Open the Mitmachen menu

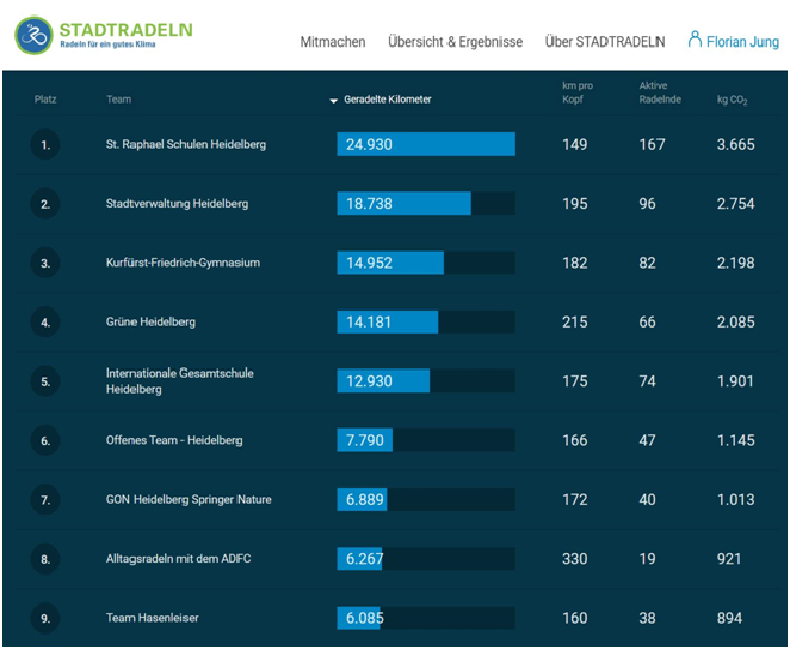(x=333, y=41)
